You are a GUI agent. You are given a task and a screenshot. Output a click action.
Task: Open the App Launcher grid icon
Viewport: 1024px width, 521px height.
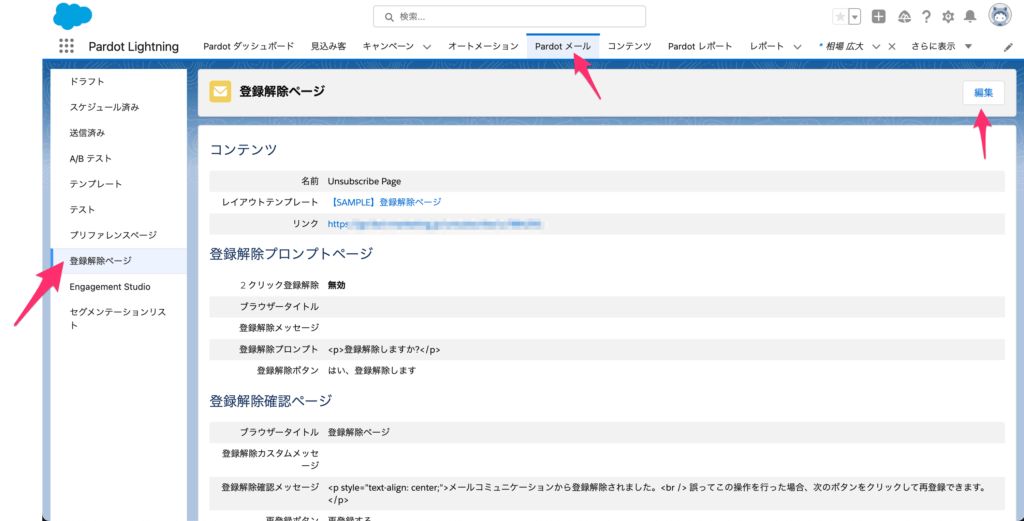coord(66,46)
